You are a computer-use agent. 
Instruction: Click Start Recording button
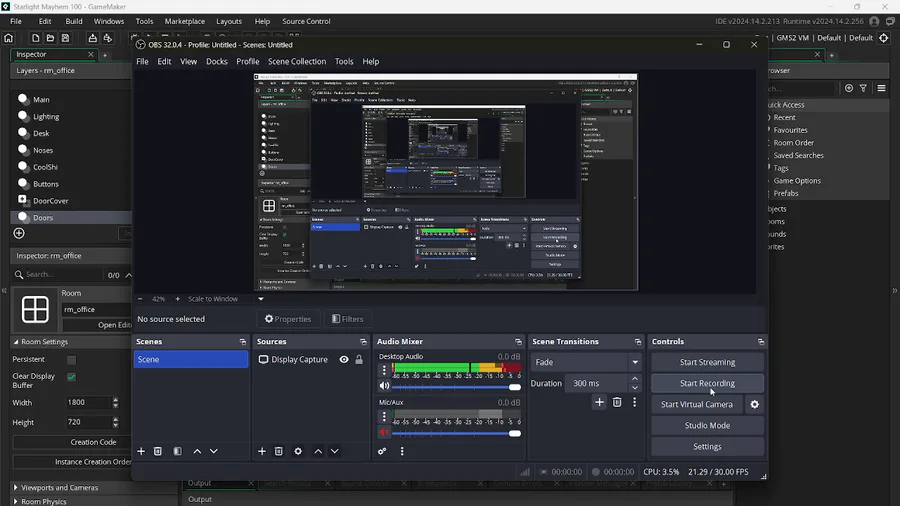pyautogui.click(x=707, y=383)
